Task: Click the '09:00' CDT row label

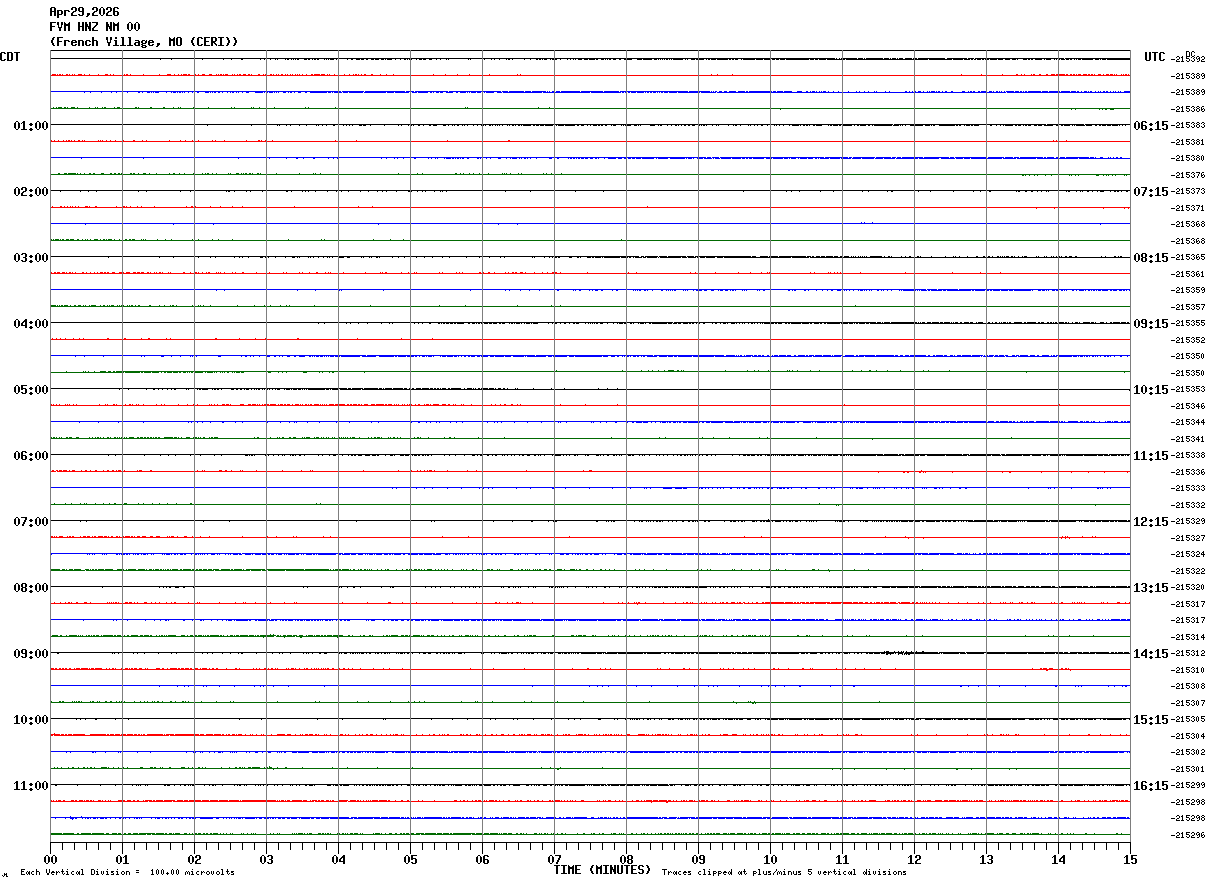Action: [30, 654]
